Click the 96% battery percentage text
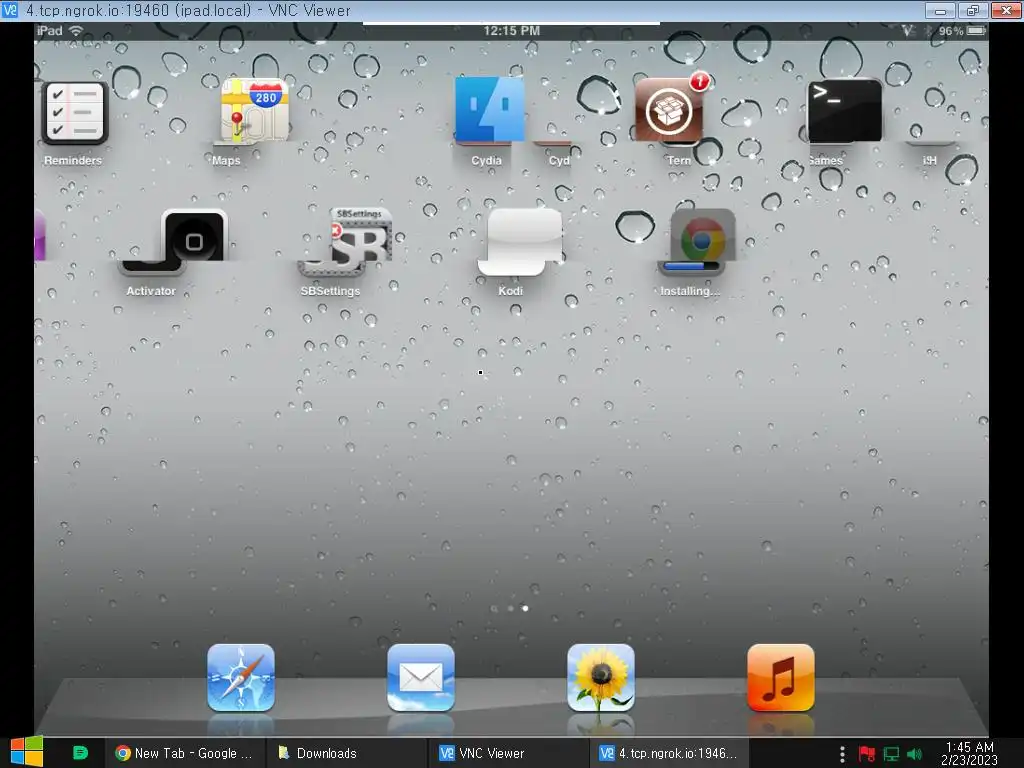This screenshot has height=768, width=1024. (951, 31)
